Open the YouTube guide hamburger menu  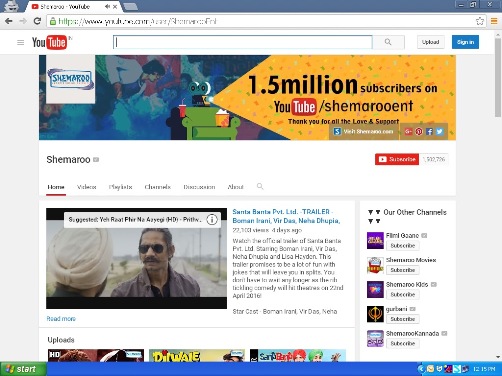pos(20,43)
